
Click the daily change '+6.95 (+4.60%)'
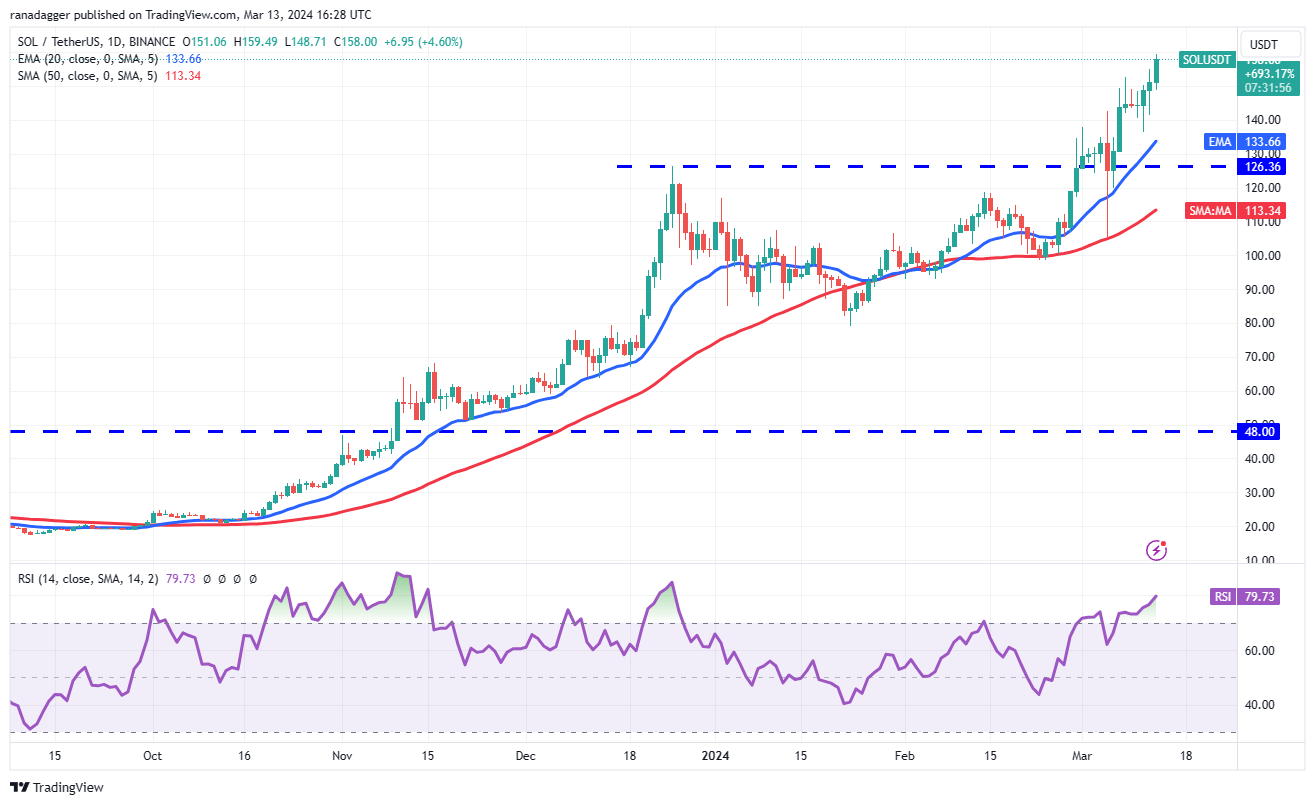[x=423, y=42]
